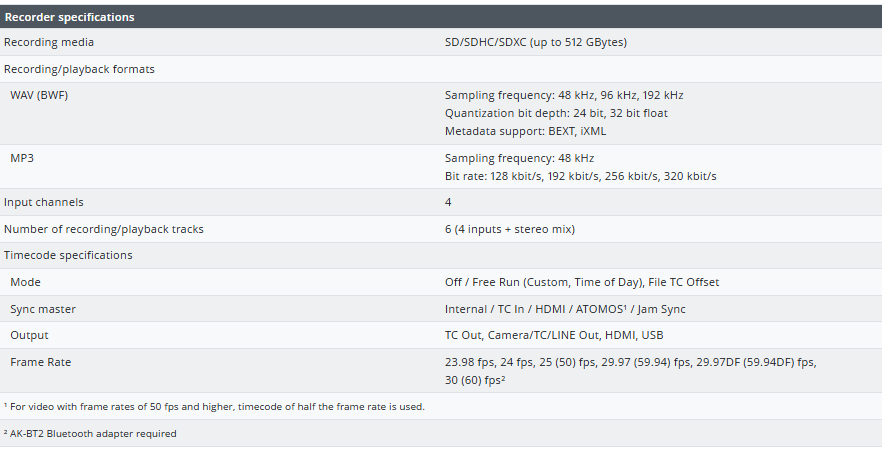Click Number of recording/playback tracks label

tap(104, 229)
